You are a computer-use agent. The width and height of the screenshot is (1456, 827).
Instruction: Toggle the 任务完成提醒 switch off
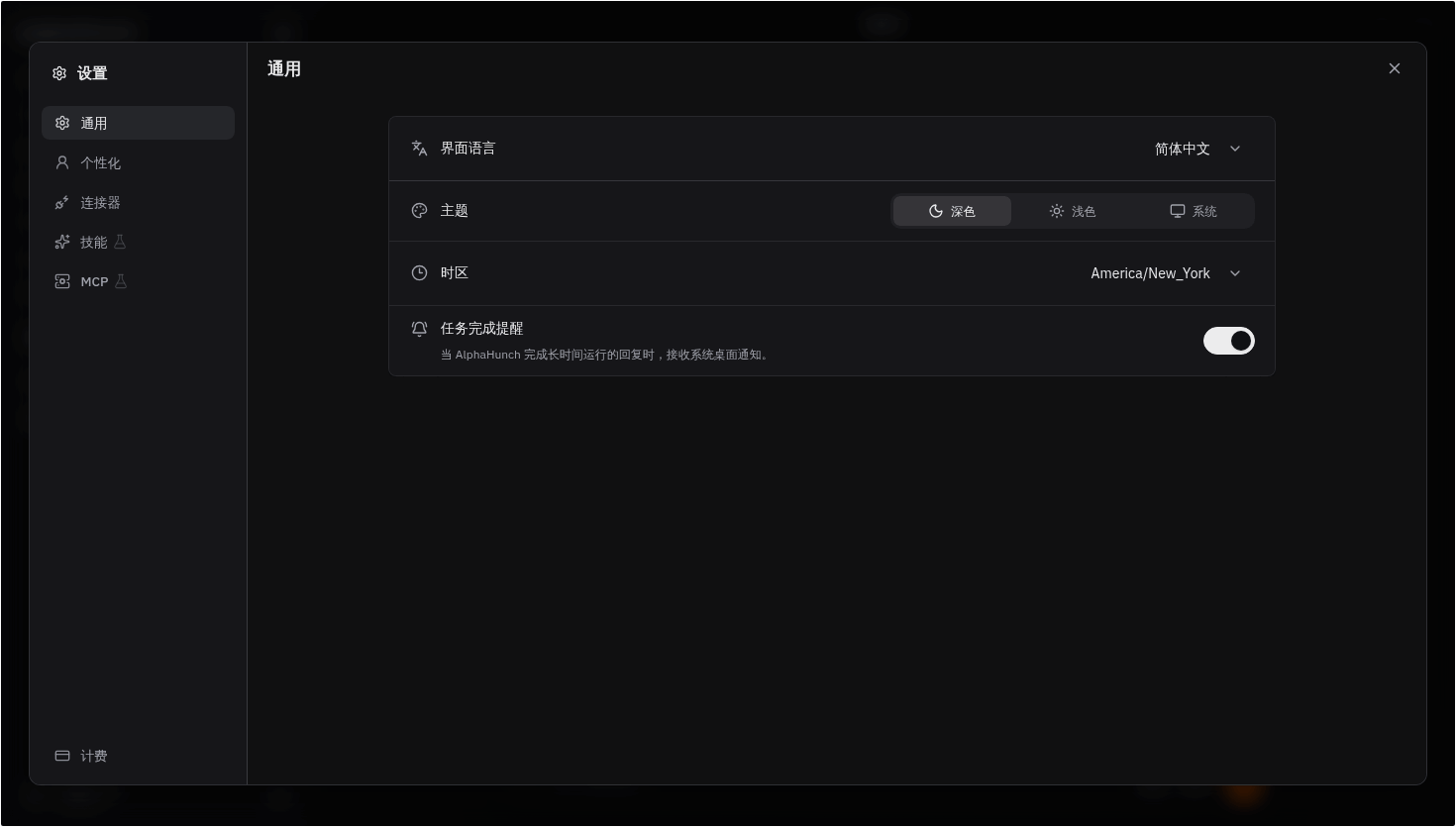click(x=1229, y=341)
